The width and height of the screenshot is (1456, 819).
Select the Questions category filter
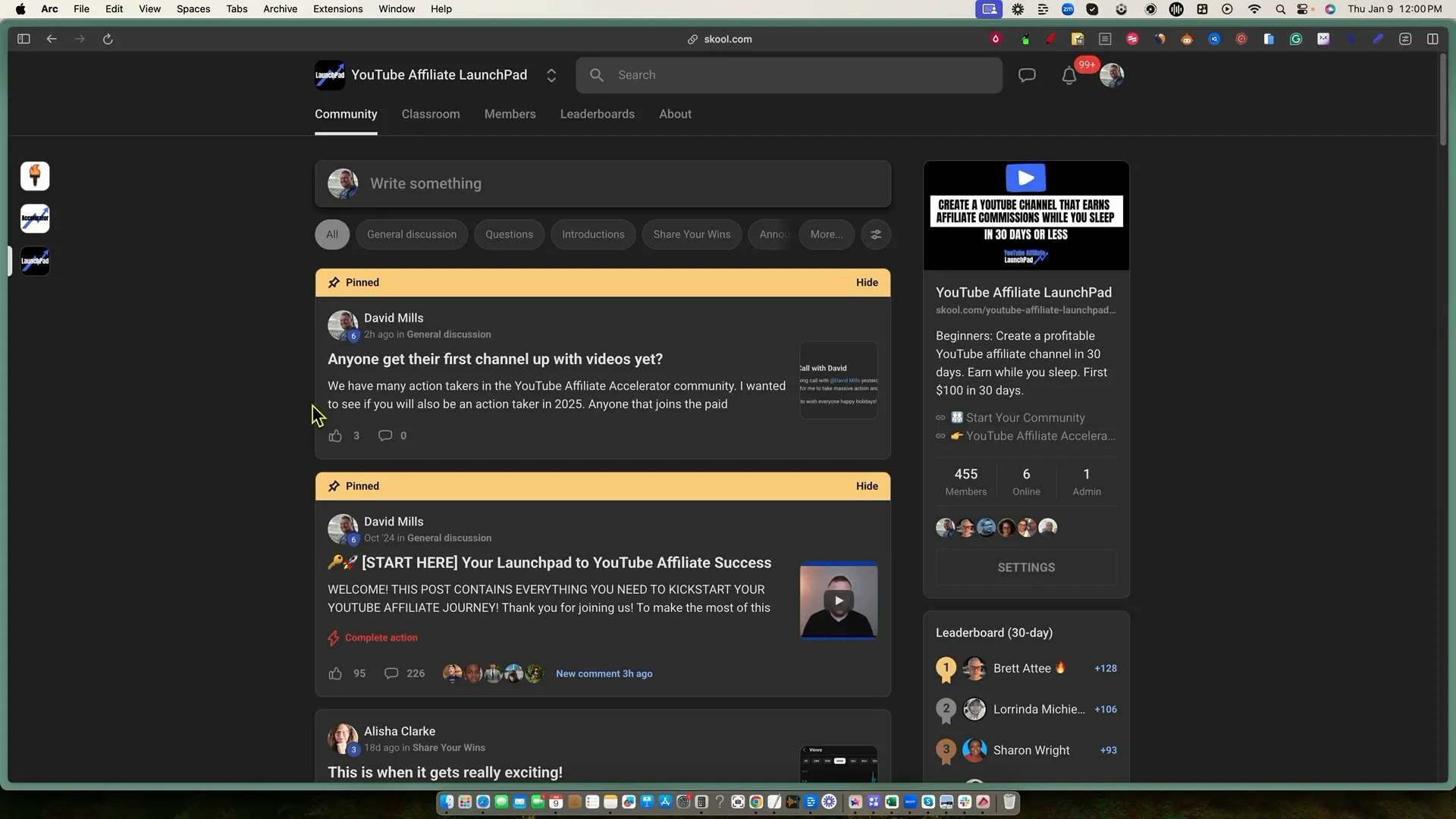click(x=509, y=234)
